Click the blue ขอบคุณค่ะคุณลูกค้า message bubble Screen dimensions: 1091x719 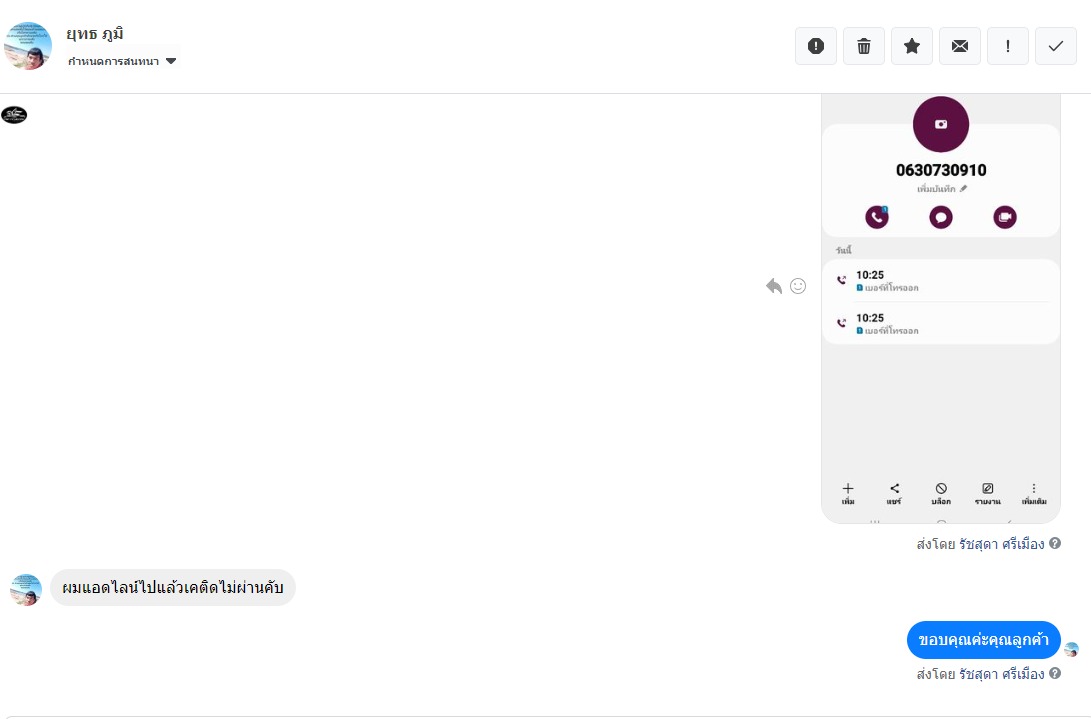point(983,640)
